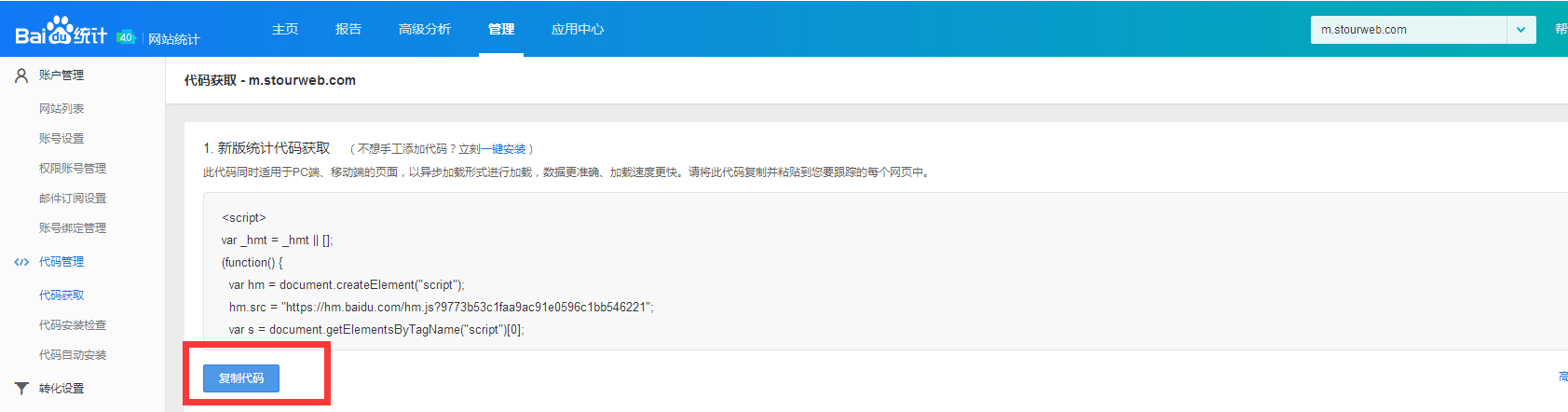1568x412 pixels.
Task: Open 代码安装检查 in the sidebar
Action: coord(73,325)
